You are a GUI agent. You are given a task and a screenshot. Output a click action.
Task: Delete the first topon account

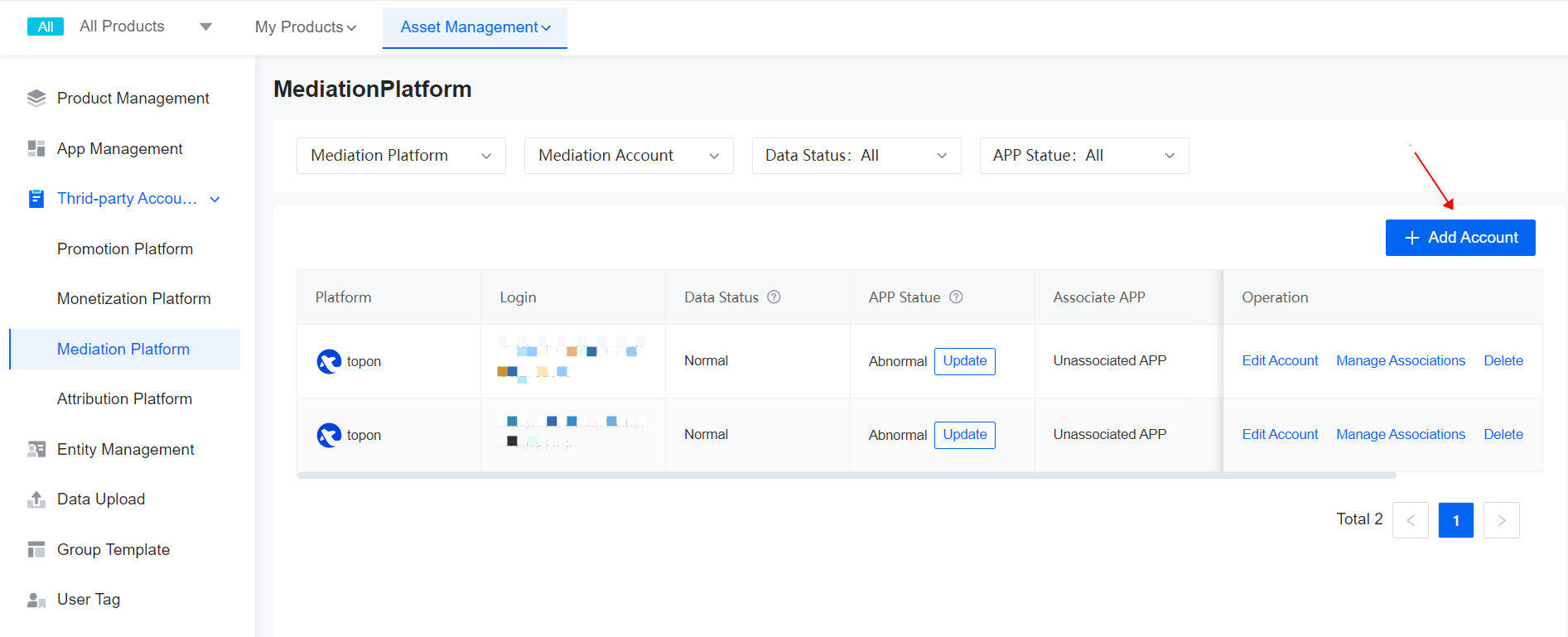click(1503, 361)
